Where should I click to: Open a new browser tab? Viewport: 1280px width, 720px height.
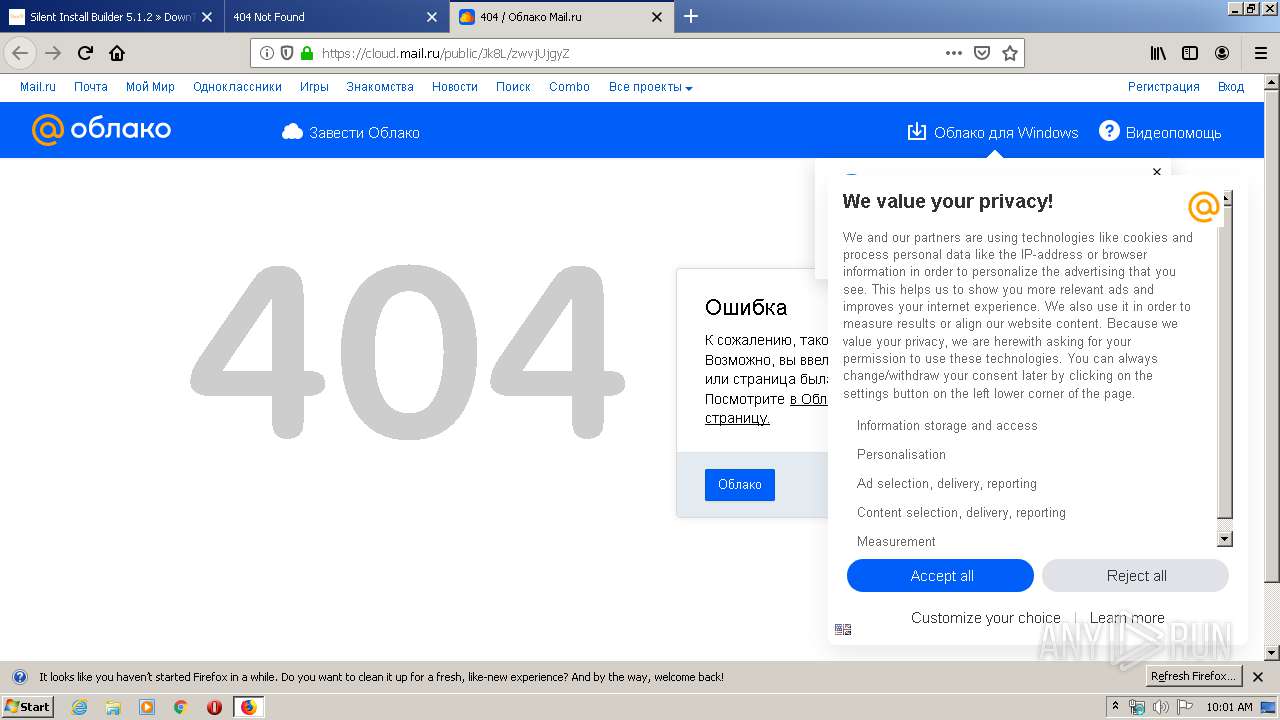(x=691, y=16)
